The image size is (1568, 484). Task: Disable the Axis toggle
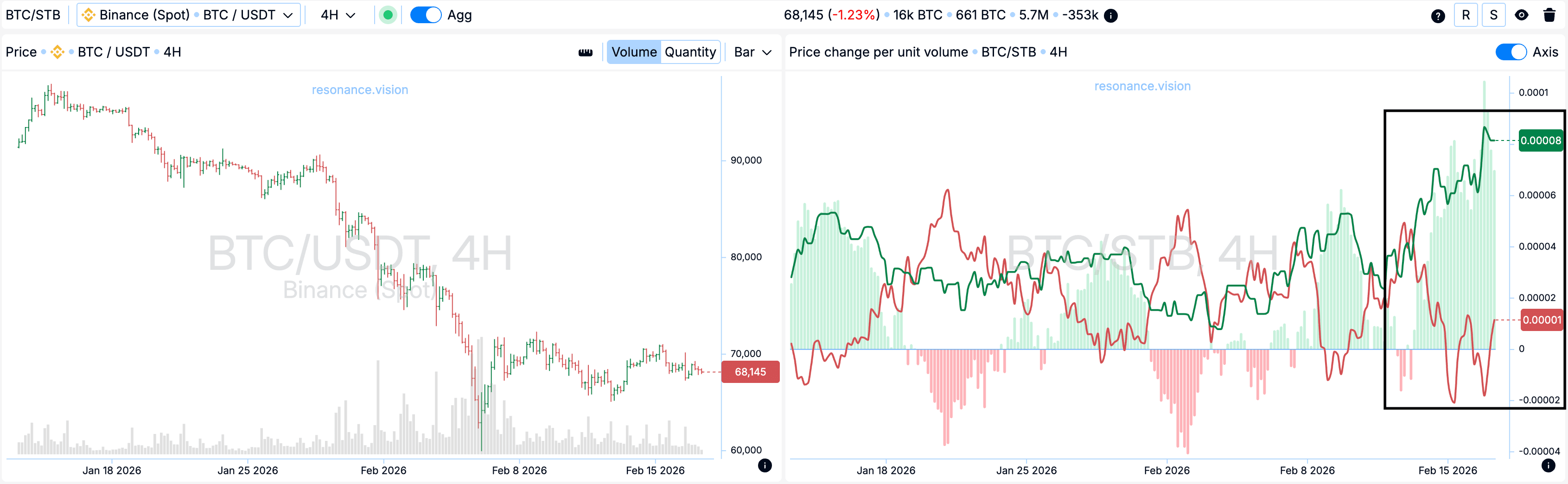pos(1511,52)
